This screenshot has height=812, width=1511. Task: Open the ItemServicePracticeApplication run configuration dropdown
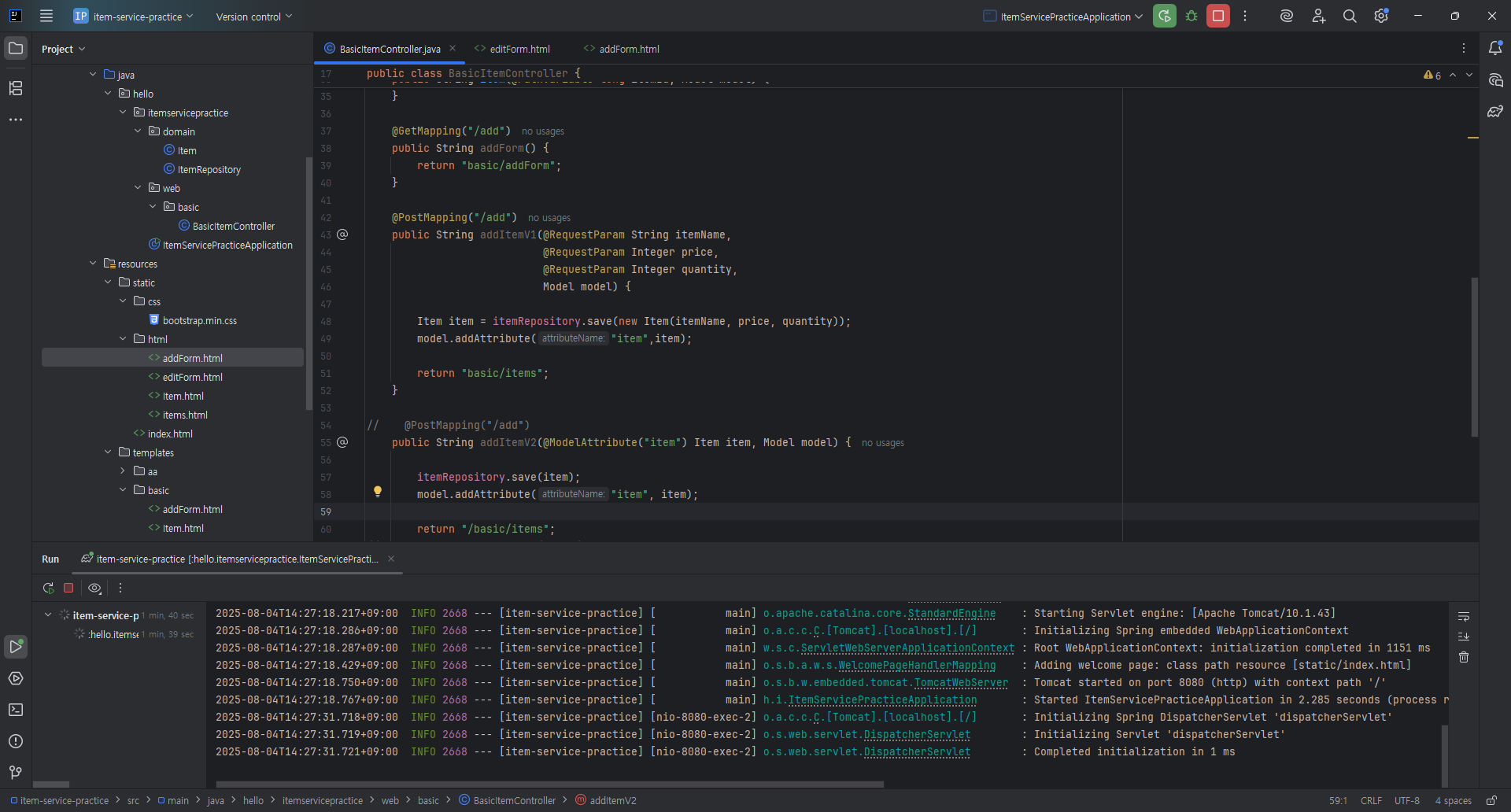click(1062, 17)
